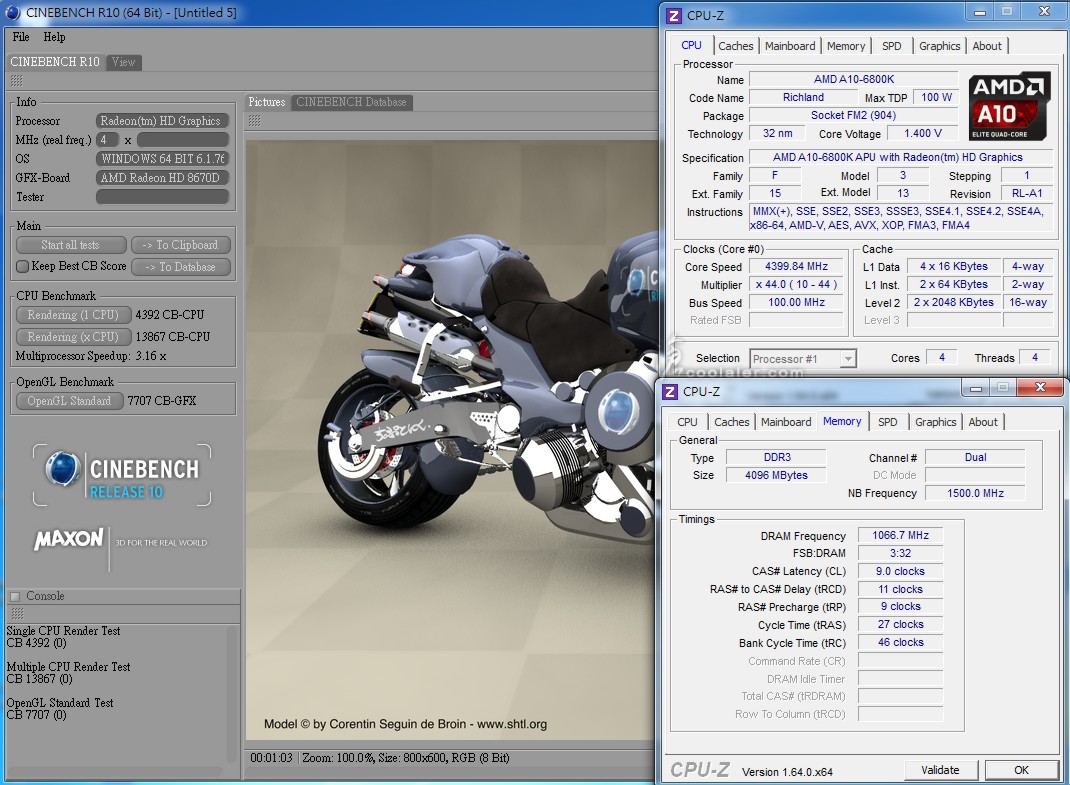Viewport: 1070px width, 785px height.
Task: Enable the Keep Best CB Score checkbox
Action: [22, 267]
